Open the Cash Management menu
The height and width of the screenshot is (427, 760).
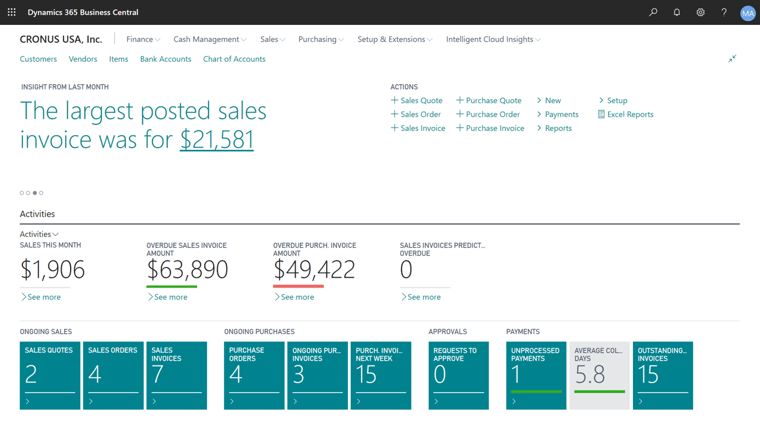(x=210, y=39)
